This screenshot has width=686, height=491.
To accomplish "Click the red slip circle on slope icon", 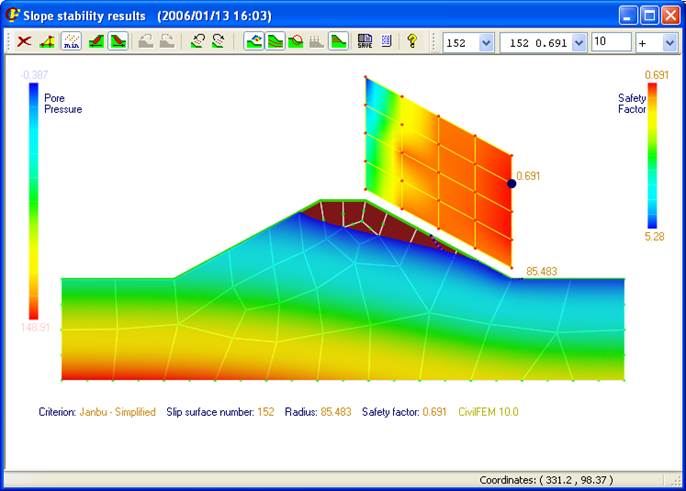I will pyautogui.click(x=296, y=42).
